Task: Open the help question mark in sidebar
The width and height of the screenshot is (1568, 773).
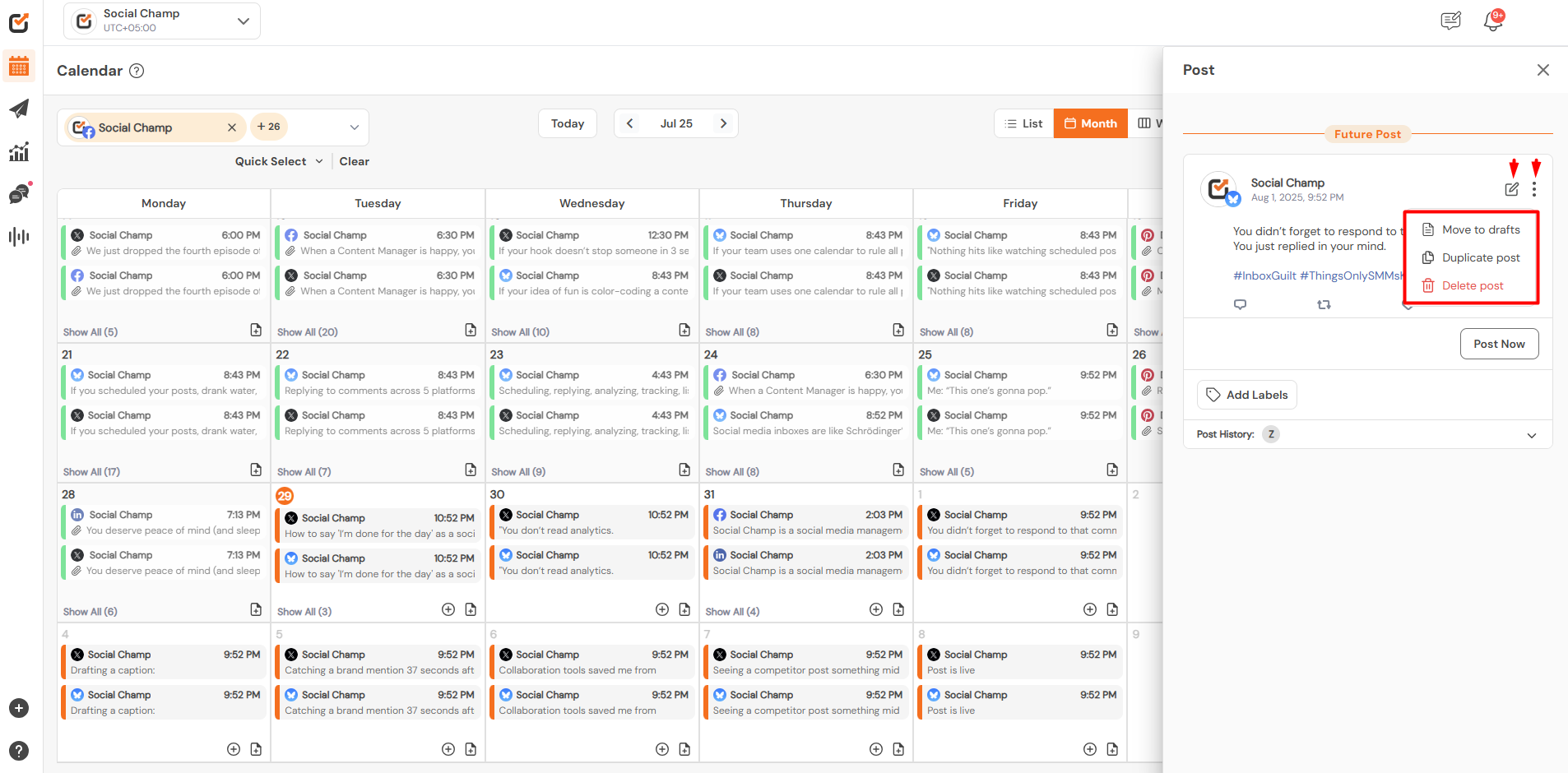Action: point(19,751)
